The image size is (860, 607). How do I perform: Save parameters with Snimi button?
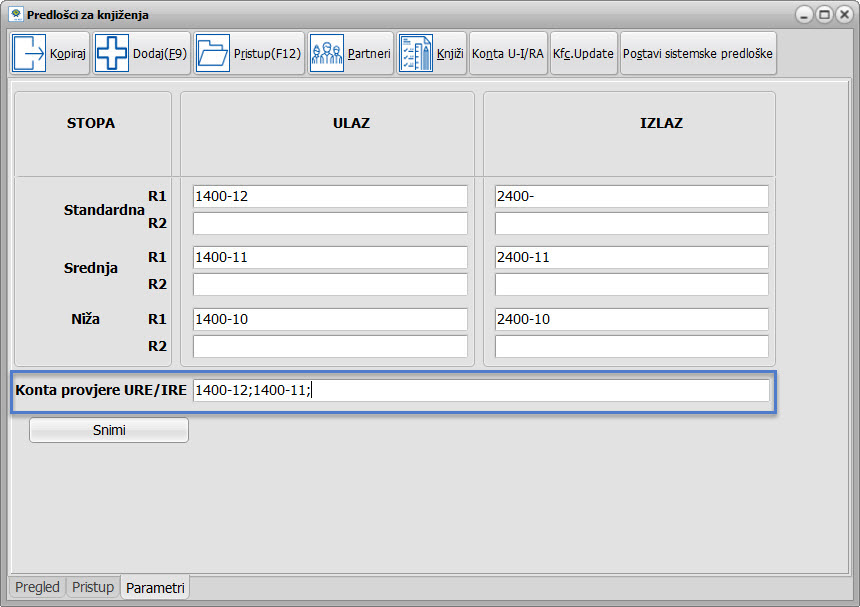pyautogui.click(x=109, y=430)
